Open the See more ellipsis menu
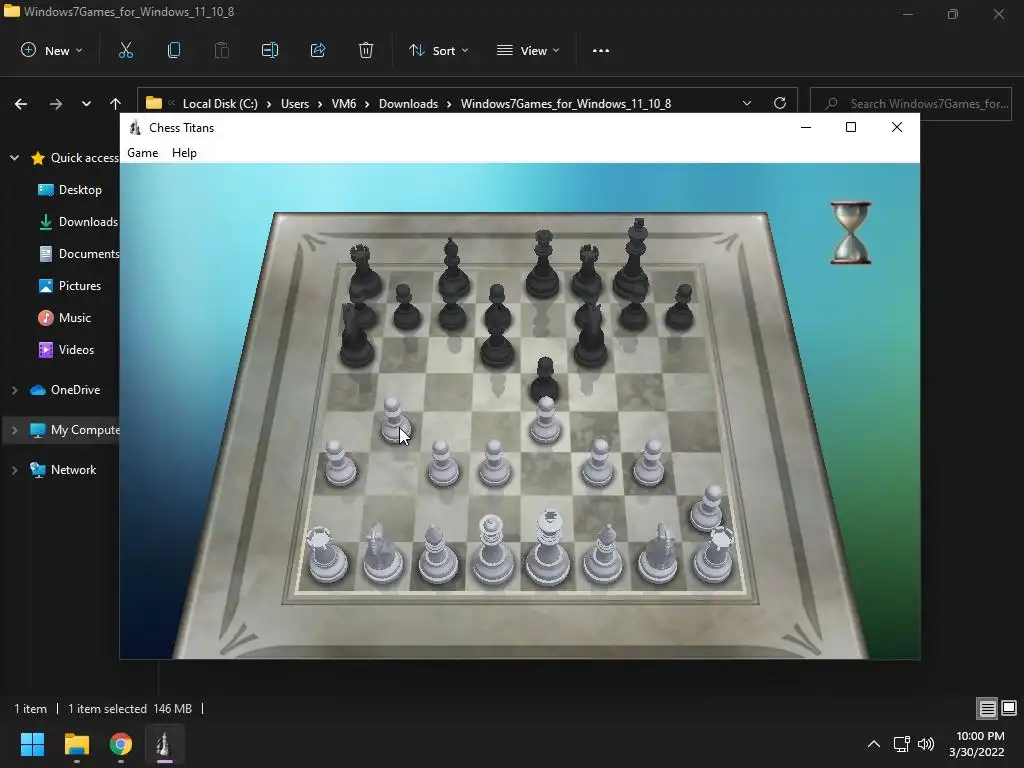 tap(601, 50)
